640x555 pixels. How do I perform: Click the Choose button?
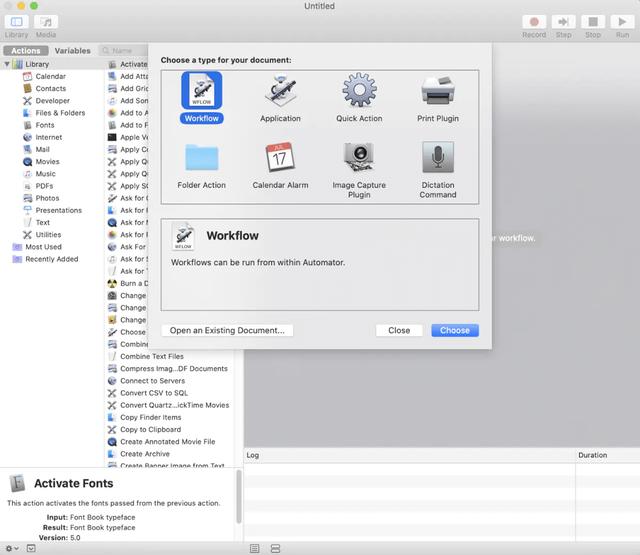point(455,331)
